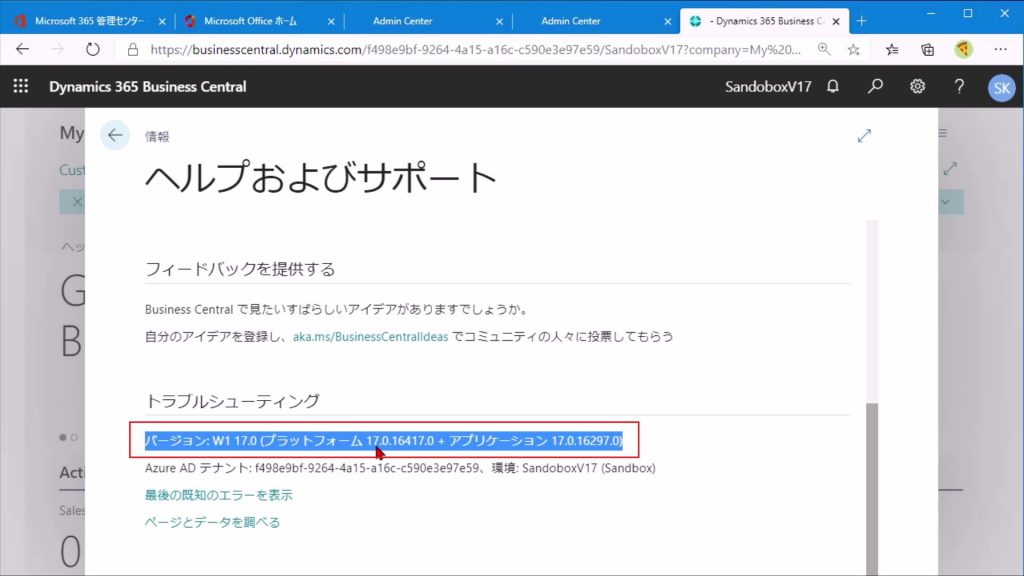Open the SK user account avatar
Screen dimensions: 1024x576
click(1001, 88)
